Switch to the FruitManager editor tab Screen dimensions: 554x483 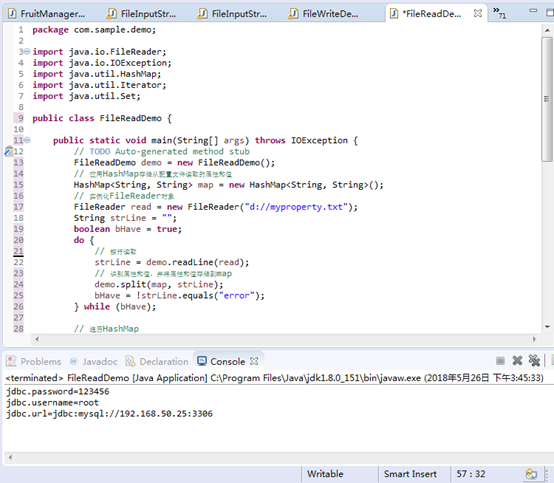coord(47,14)
